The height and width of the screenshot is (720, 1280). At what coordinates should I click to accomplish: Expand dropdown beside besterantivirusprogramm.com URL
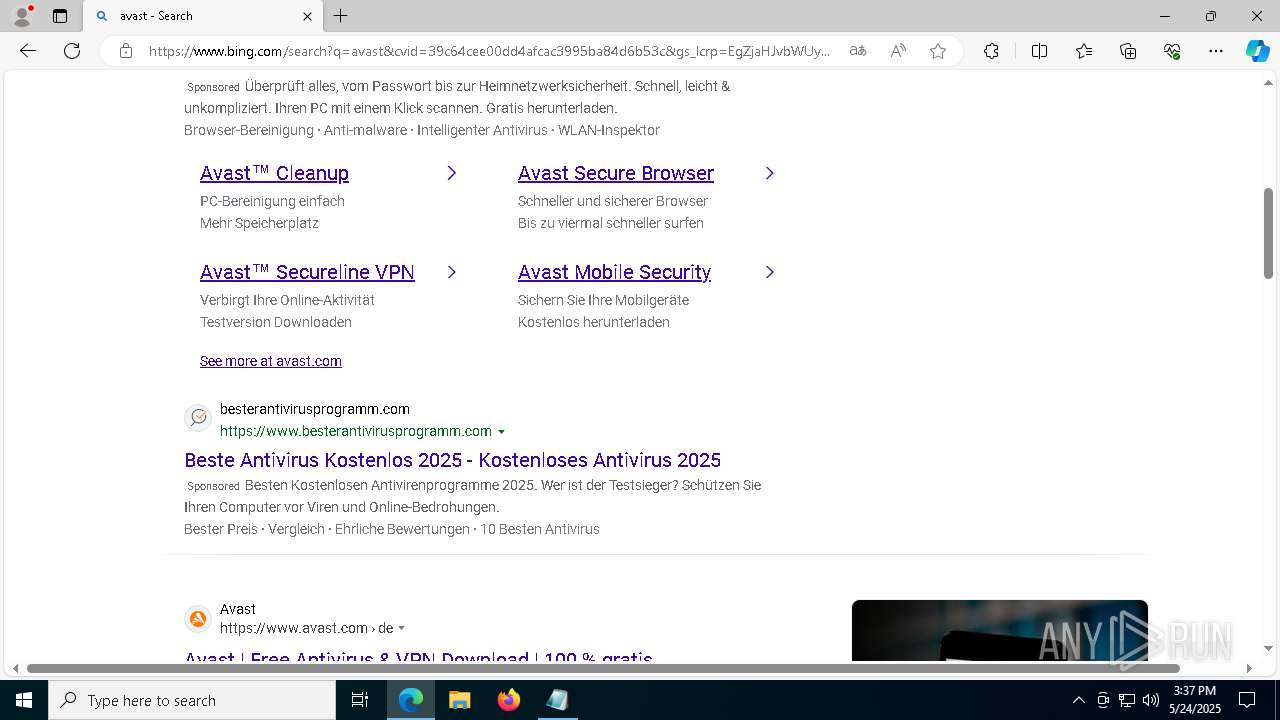click(501, 432)
